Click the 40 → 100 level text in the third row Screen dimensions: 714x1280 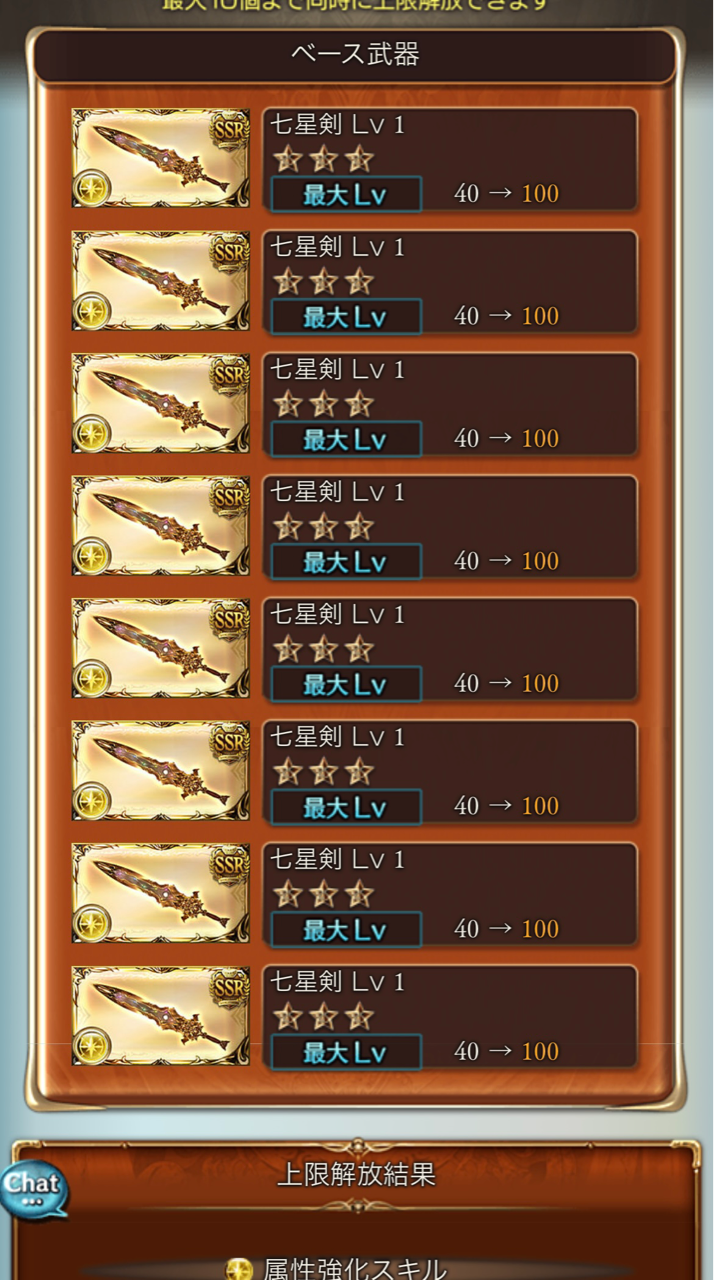[507, 438]
